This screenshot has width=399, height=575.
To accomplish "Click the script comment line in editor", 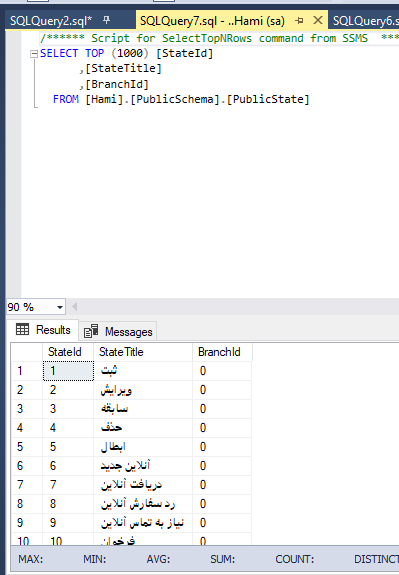I will [219, 38].
